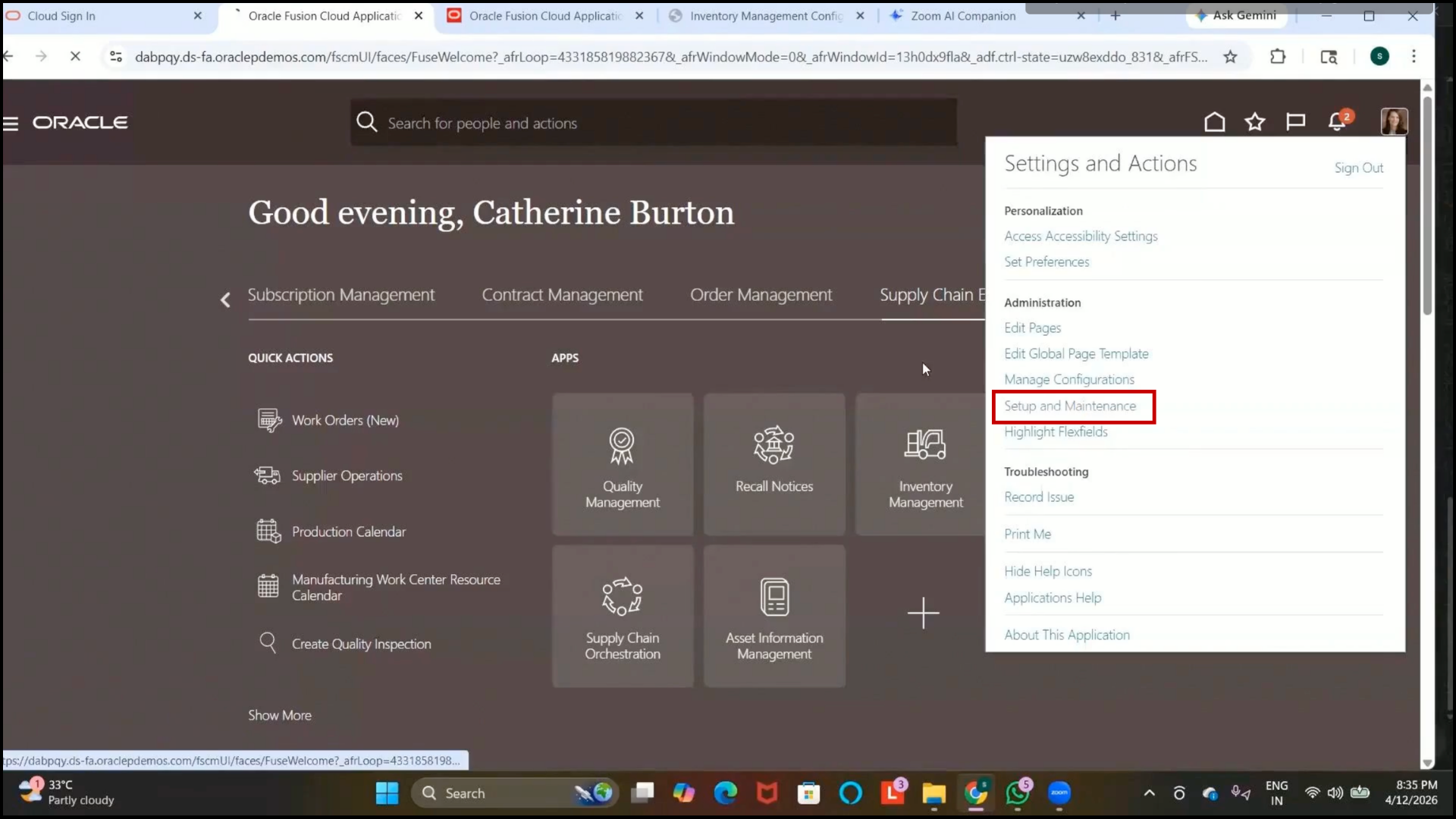
Task: Open the Watchlist flag icon
Action: point(1296,121)
